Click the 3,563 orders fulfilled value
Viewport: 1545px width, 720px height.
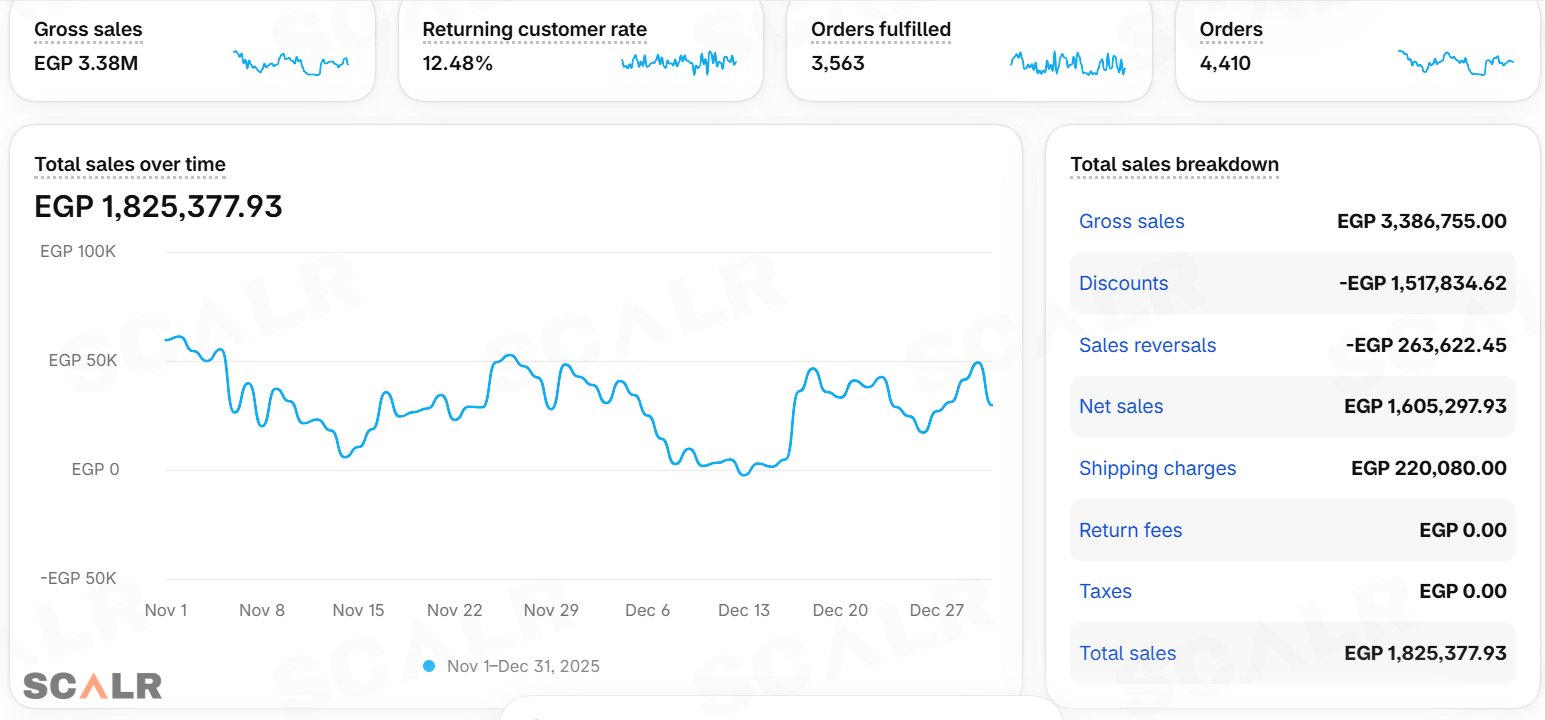(838, 64)
